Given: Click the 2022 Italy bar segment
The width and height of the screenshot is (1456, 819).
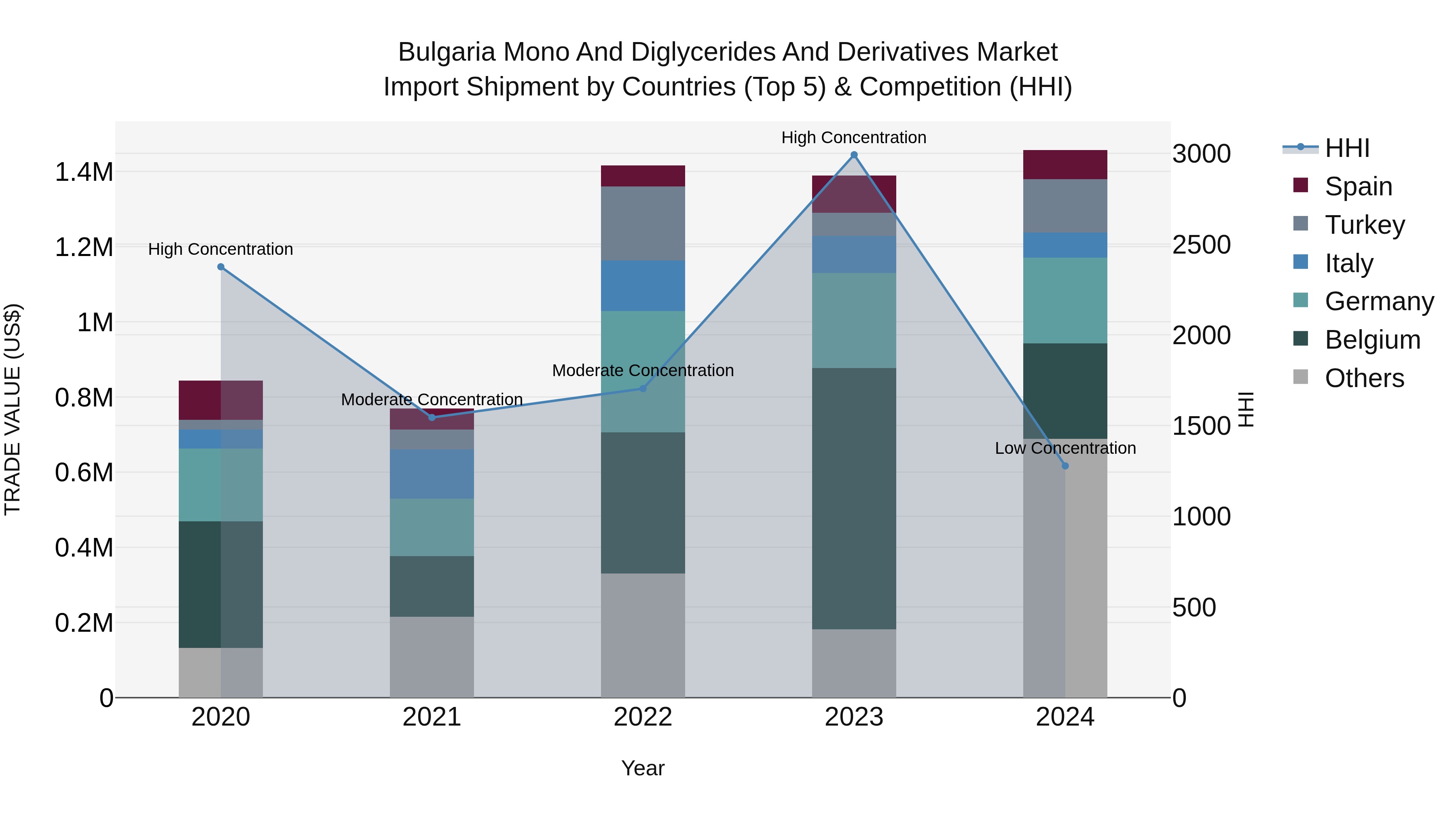Looking at the screenshot, I should pyautogui.click(x=643, y=286).
